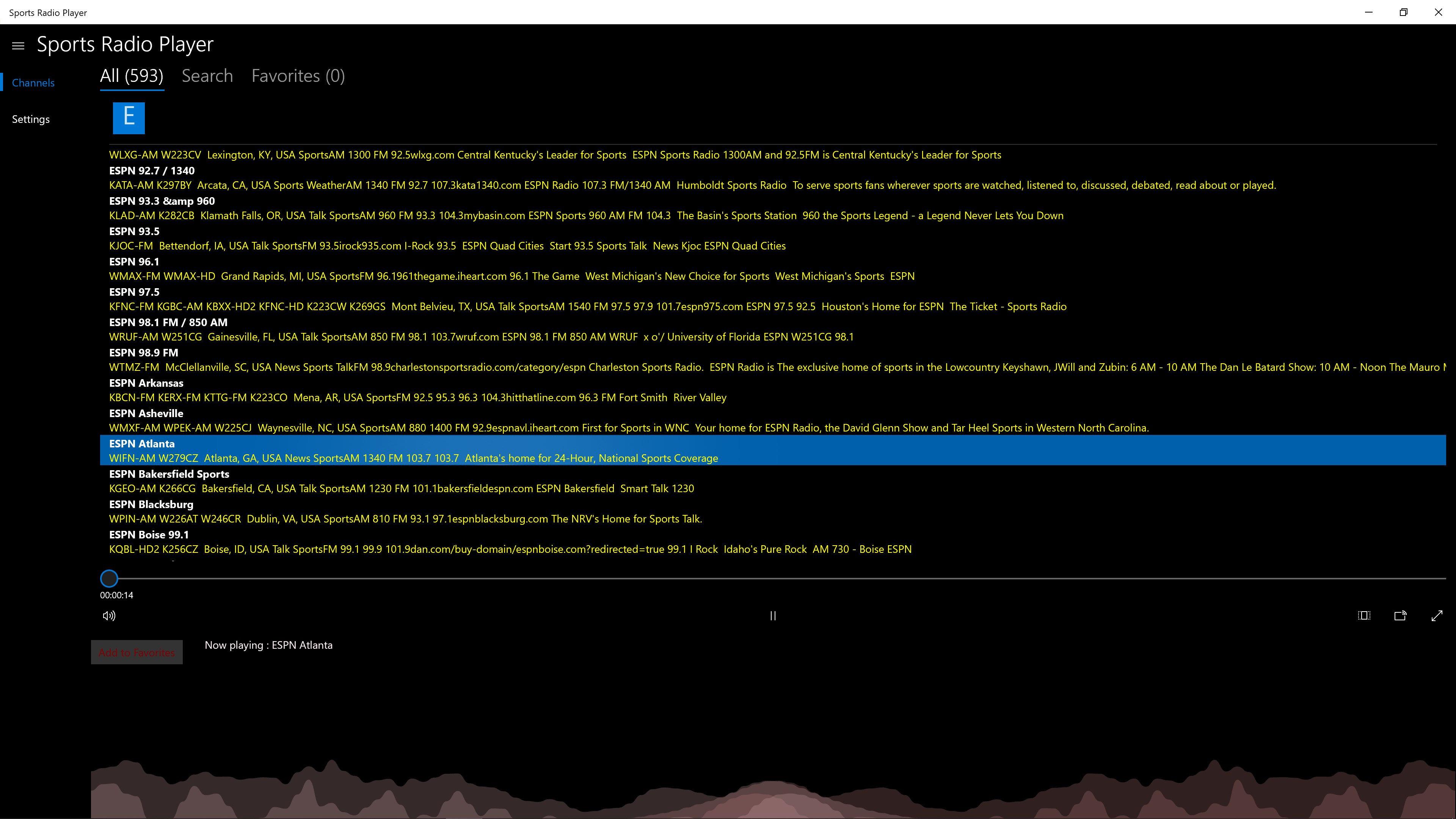Jump to letter group E tile
The width and height of the screenshot is (1456, 819).
pos(129,118)
